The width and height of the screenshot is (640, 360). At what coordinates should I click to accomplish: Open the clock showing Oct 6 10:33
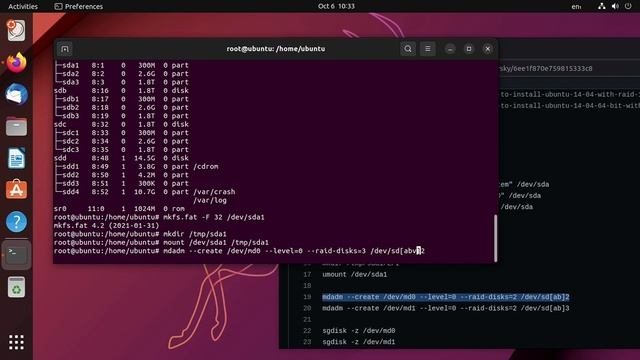(x=336, y=7)
